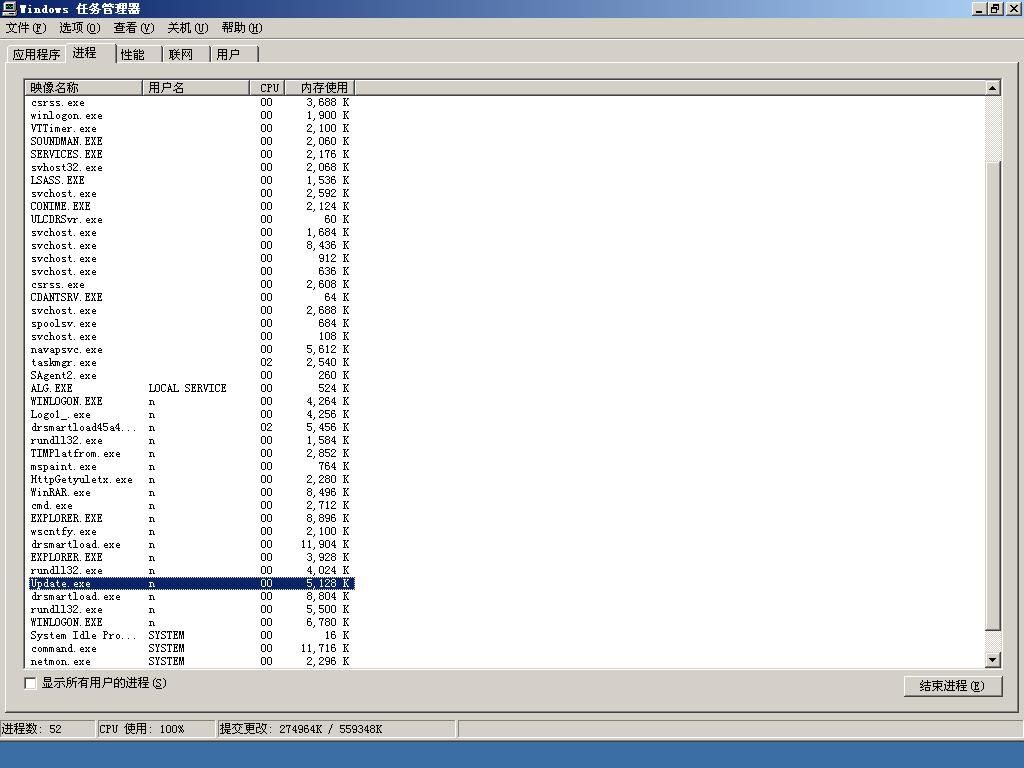Screen dimensions: 1024x768
Task: Click the scrollbar down arrow
Action: click(993, 660)
